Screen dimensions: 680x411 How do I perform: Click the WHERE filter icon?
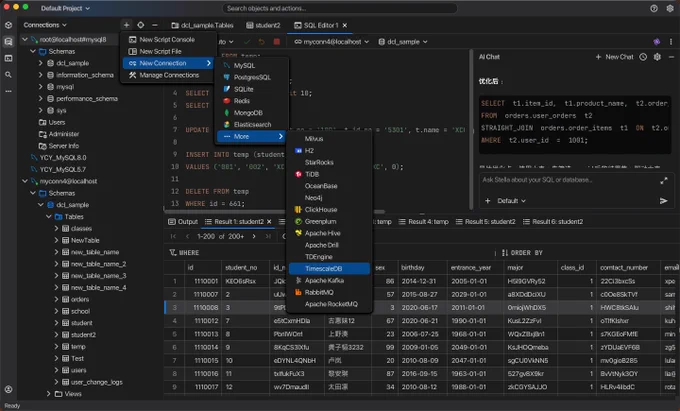click(173, 252)
